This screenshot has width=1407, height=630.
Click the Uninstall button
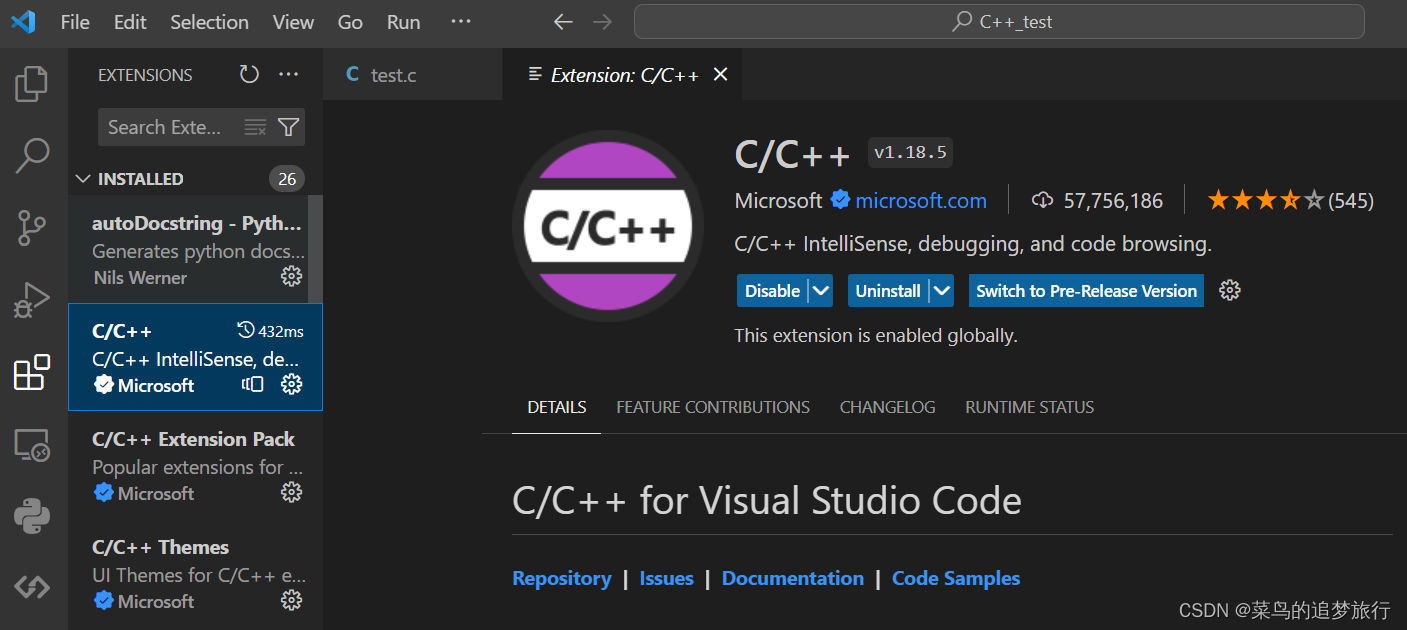tap(888, 291)
